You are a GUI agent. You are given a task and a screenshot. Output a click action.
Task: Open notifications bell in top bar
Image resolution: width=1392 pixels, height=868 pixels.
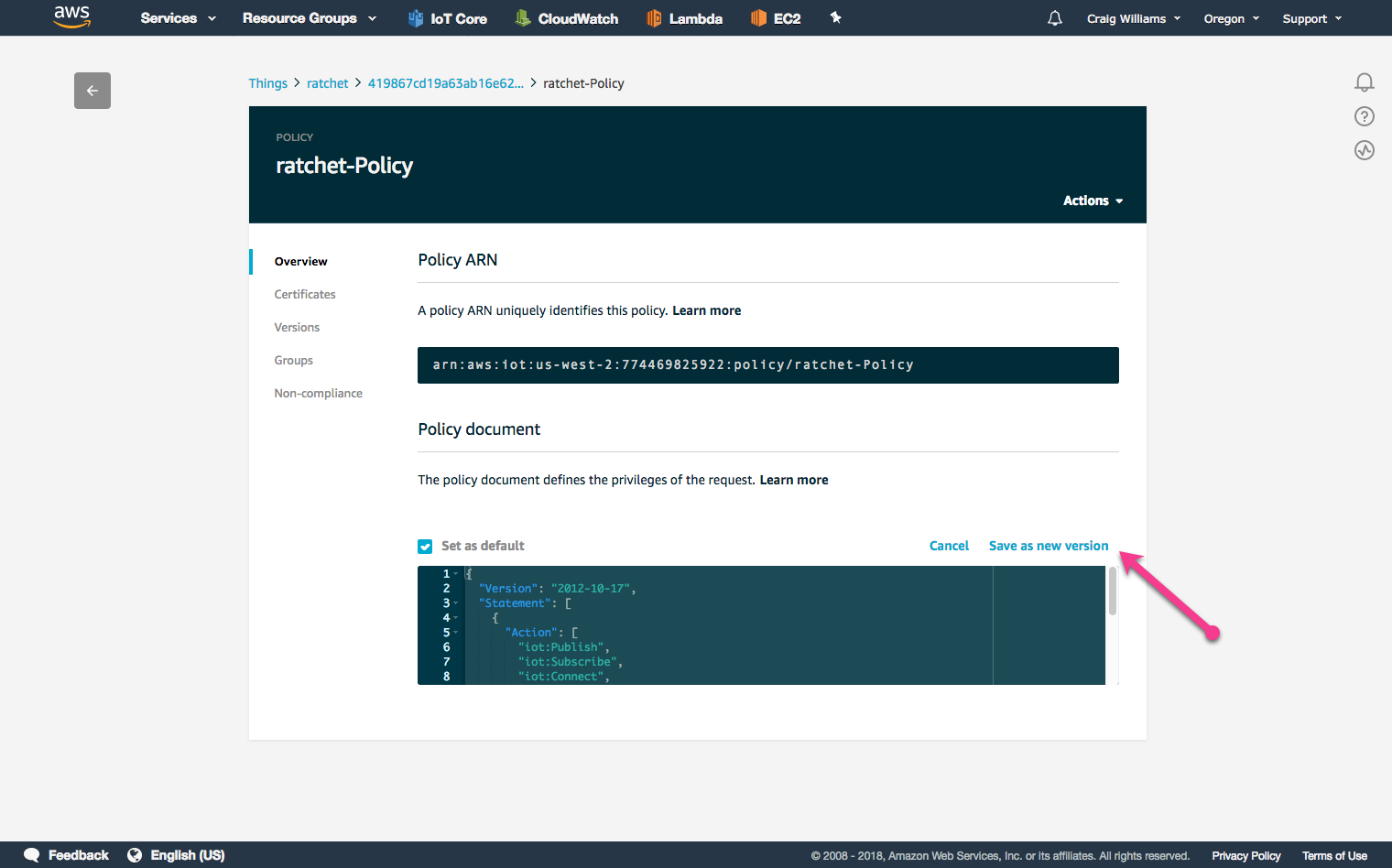[x=1055, y=18]
